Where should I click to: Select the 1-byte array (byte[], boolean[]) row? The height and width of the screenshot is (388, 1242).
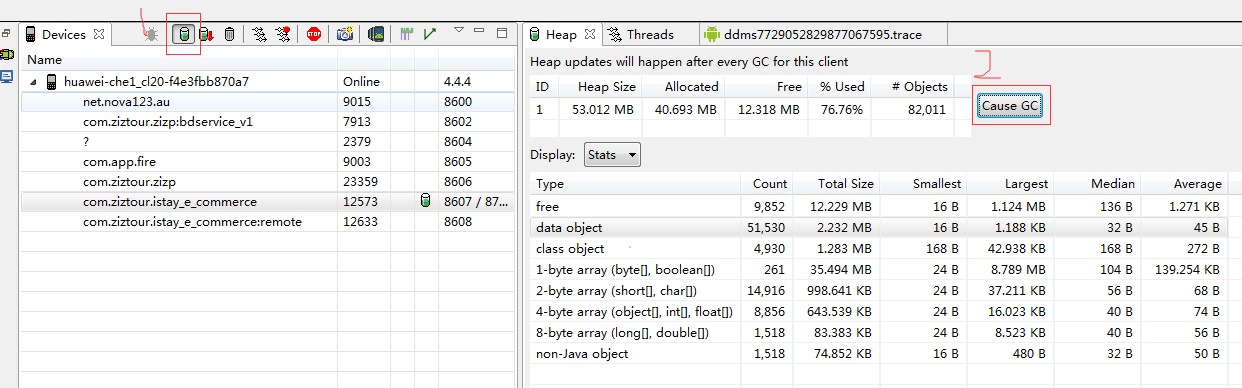pos(879,269)
